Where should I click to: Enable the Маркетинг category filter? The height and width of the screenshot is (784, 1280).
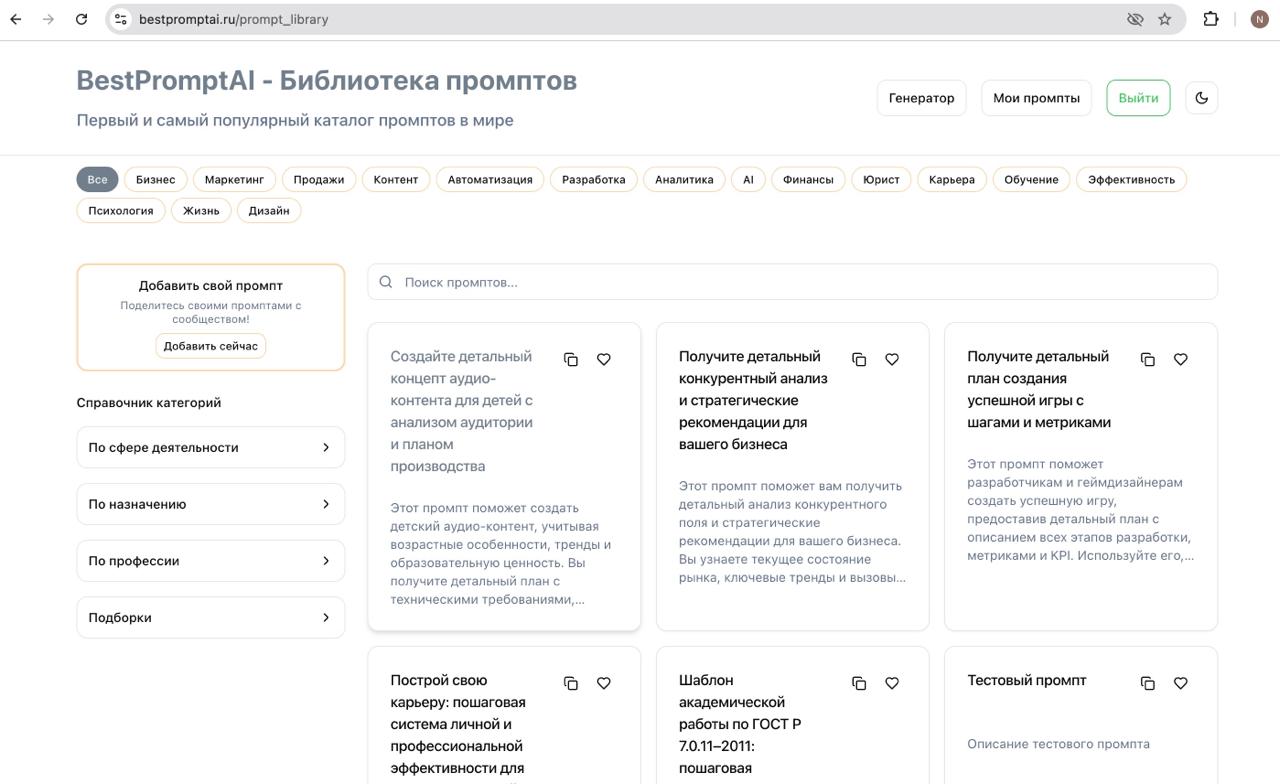234,179
